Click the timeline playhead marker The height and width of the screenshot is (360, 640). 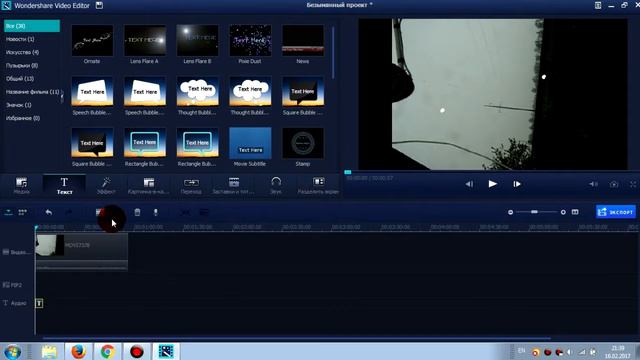(x=36, y=227)
